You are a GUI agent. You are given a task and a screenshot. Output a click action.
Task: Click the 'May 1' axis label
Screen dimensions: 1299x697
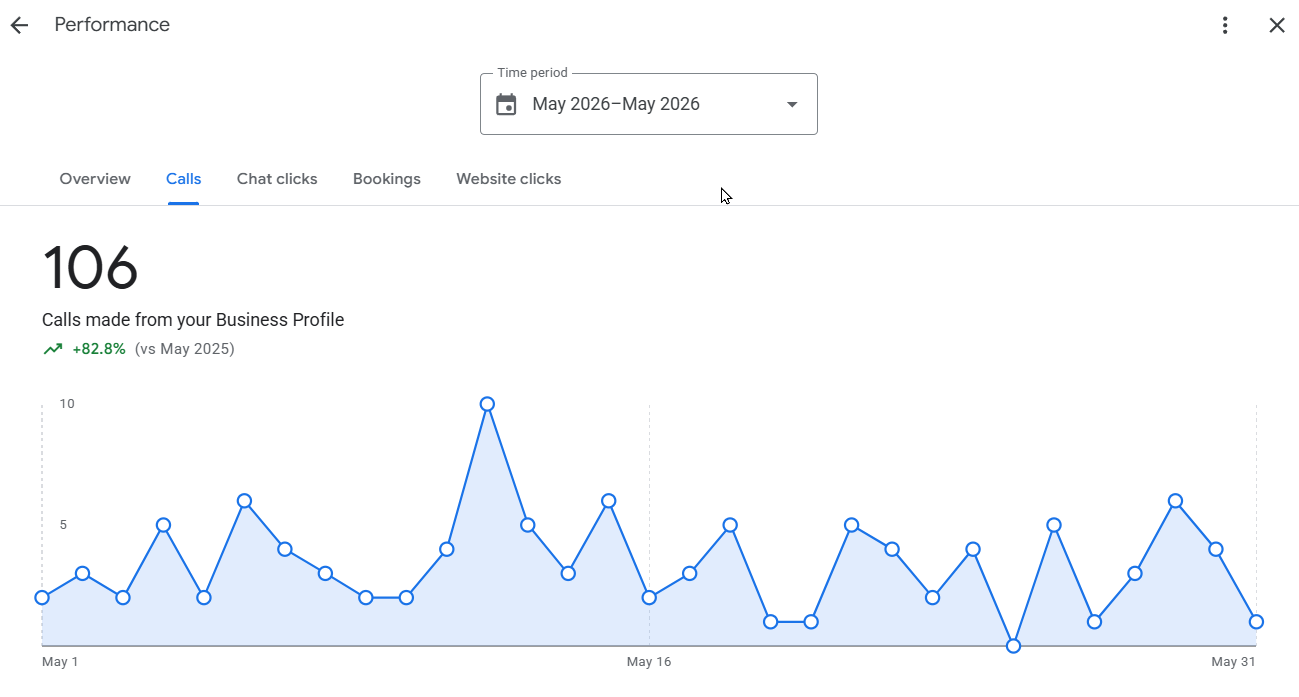click(x=60, y=662)
